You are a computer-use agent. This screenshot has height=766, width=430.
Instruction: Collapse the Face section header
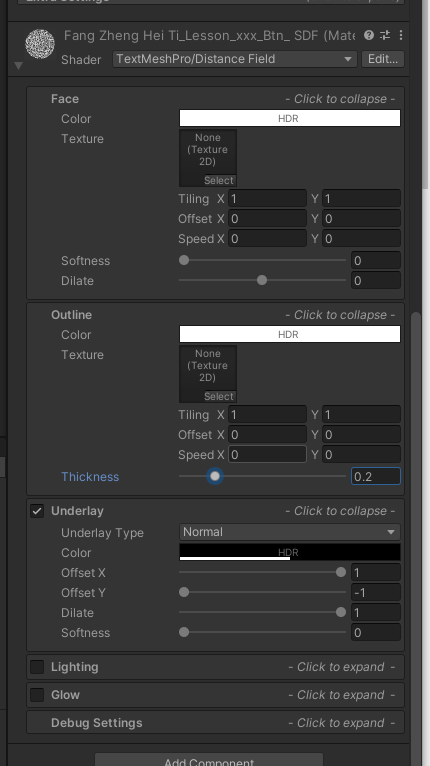(x=215, y=99)
